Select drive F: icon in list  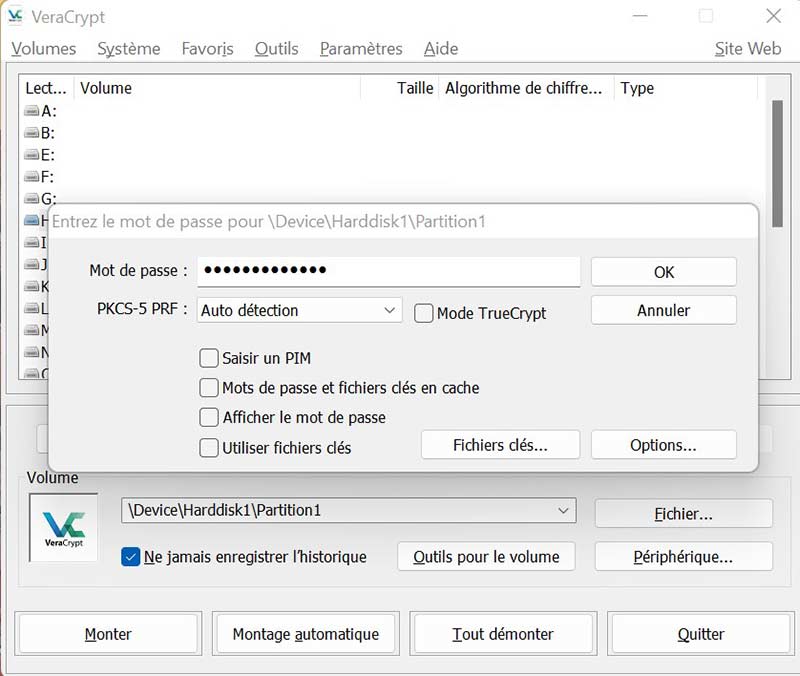pos(32,177)
